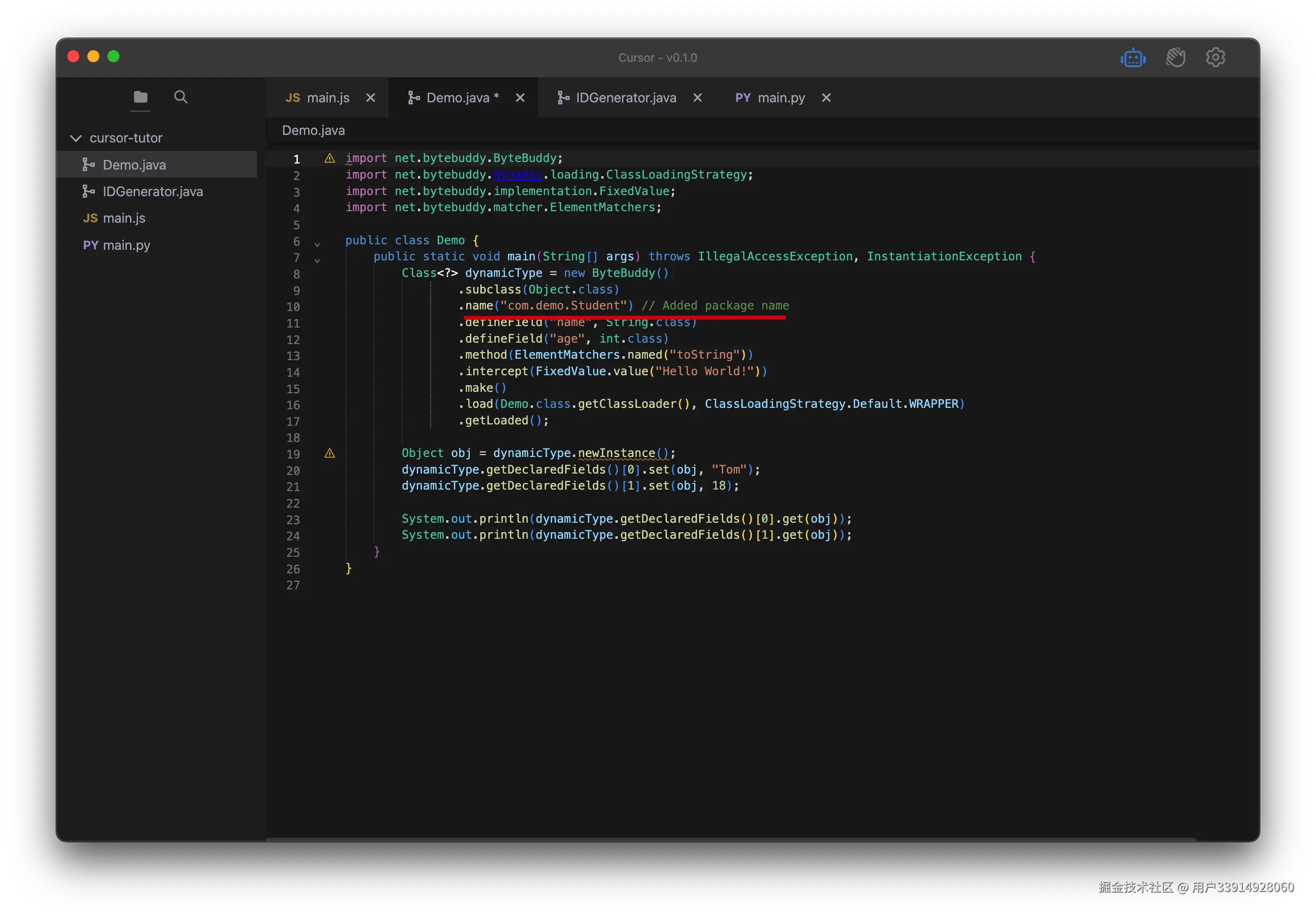The width and height of the screenshot is (1316, 916).
Task: Open the AI chat robot icon
Action: tap(1133, 58)
